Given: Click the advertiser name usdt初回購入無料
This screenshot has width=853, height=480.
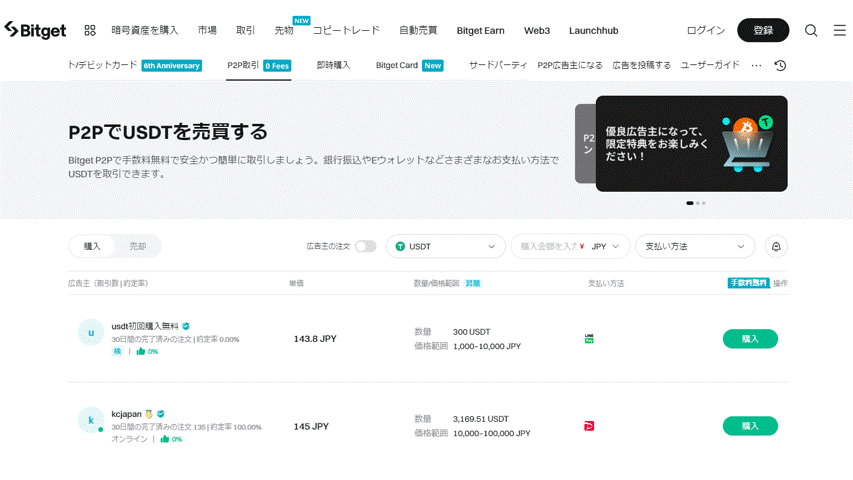Looking at the screenshot, I should (145, 326).
